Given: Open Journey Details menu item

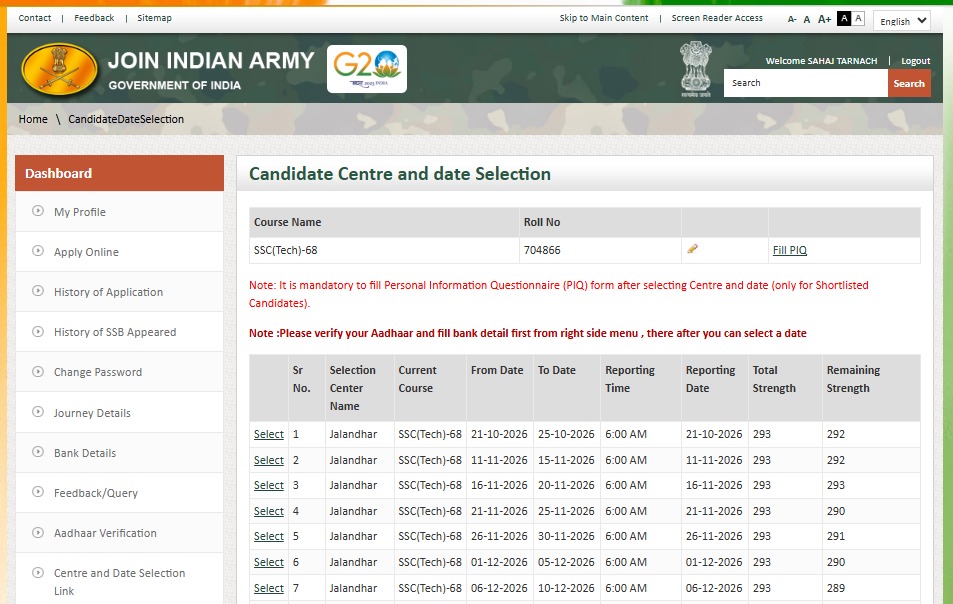Looking at the screenshot, I should tap(92, 413).
